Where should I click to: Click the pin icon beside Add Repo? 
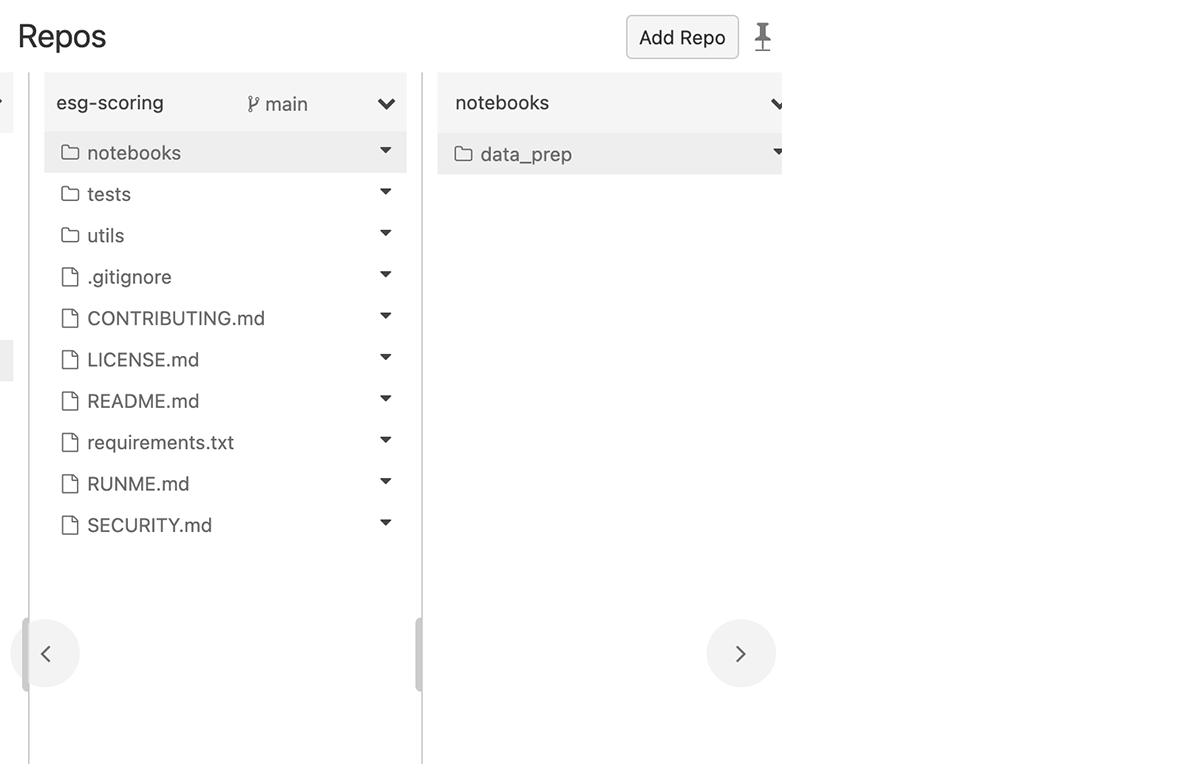pos(762,37)
